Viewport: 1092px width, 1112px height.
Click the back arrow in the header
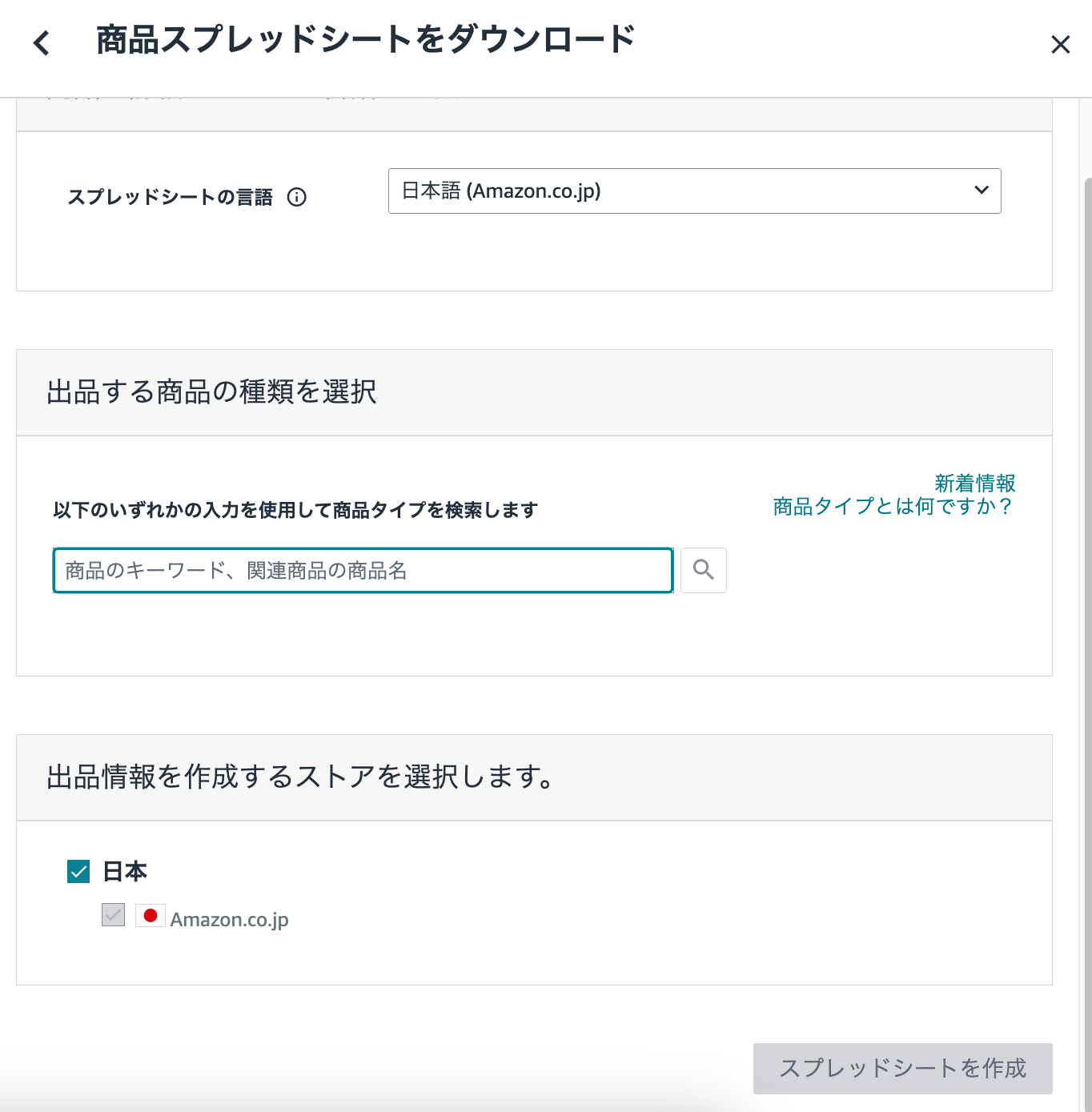click(42, 42)
